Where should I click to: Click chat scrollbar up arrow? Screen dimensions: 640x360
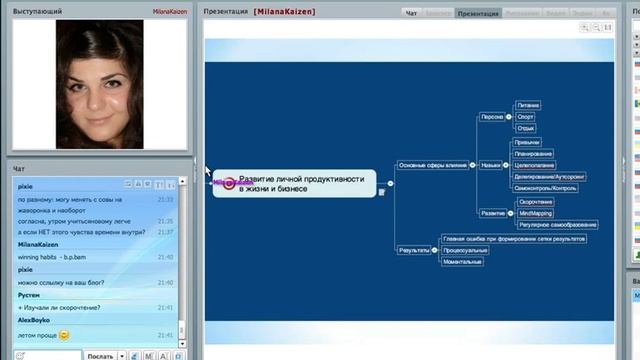point(182,181)
